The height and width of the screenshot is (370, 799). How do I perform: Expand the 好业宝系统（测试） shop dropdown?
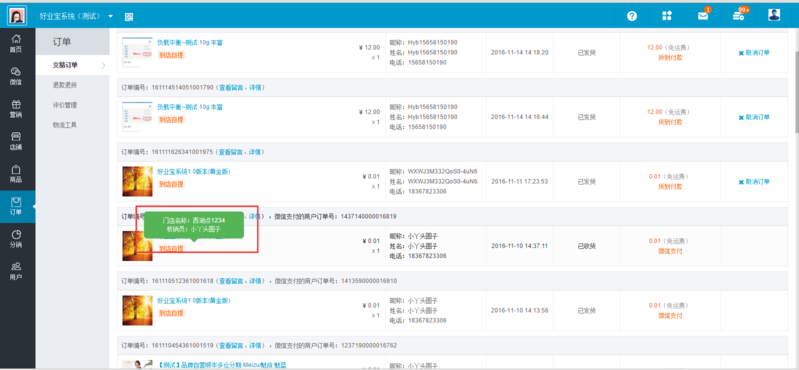[76, 16]
